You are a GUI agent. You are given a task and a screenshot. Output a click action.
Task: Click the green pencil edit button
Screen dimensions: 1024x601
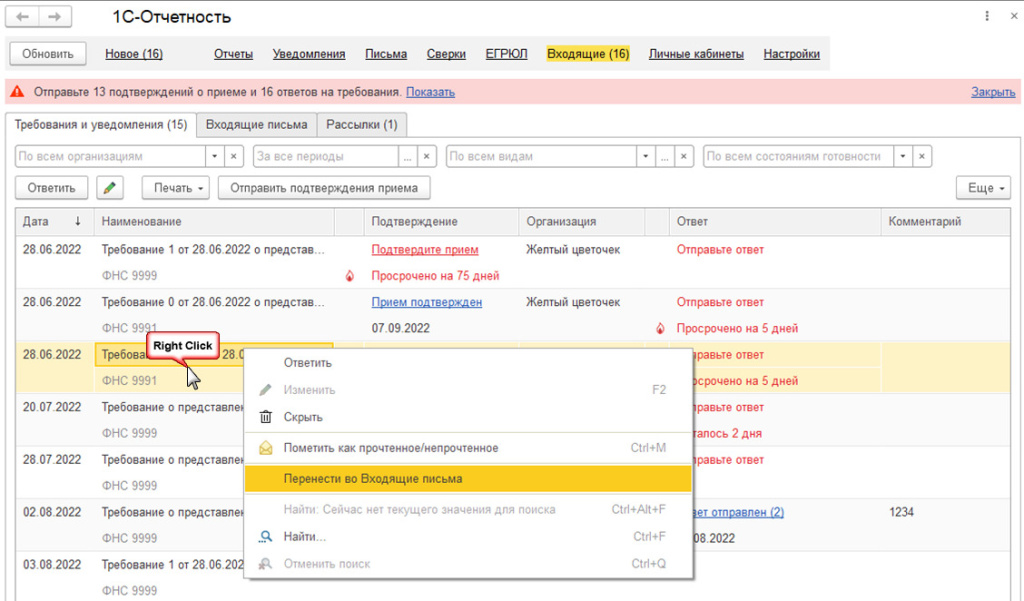tap(110, 188)
